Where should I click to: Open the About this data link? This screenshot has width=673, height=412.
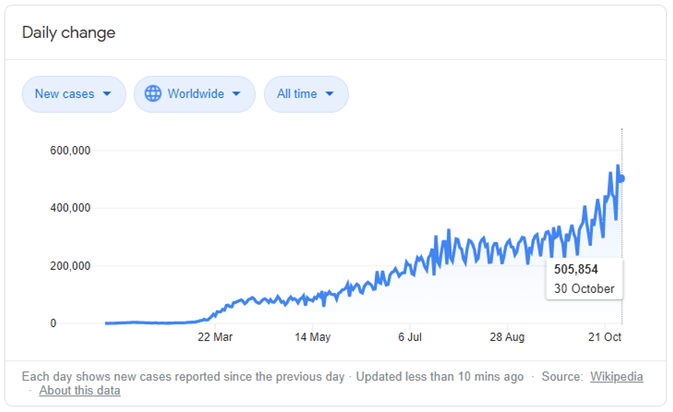[x=80, y=391]
